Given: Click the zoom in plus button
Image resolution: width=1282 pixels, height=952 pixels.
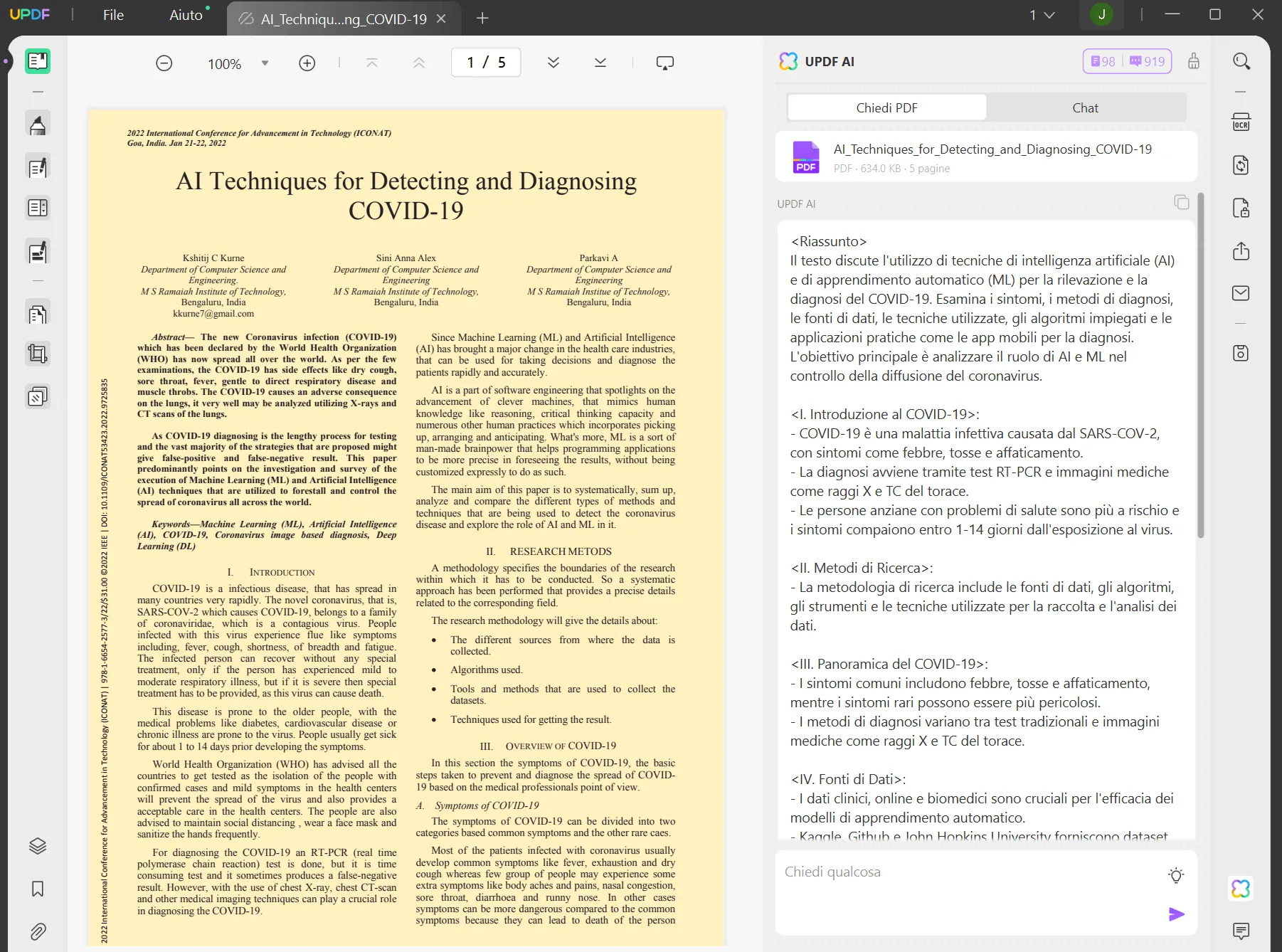Looking at the screenshot, I should pos(307,63).
